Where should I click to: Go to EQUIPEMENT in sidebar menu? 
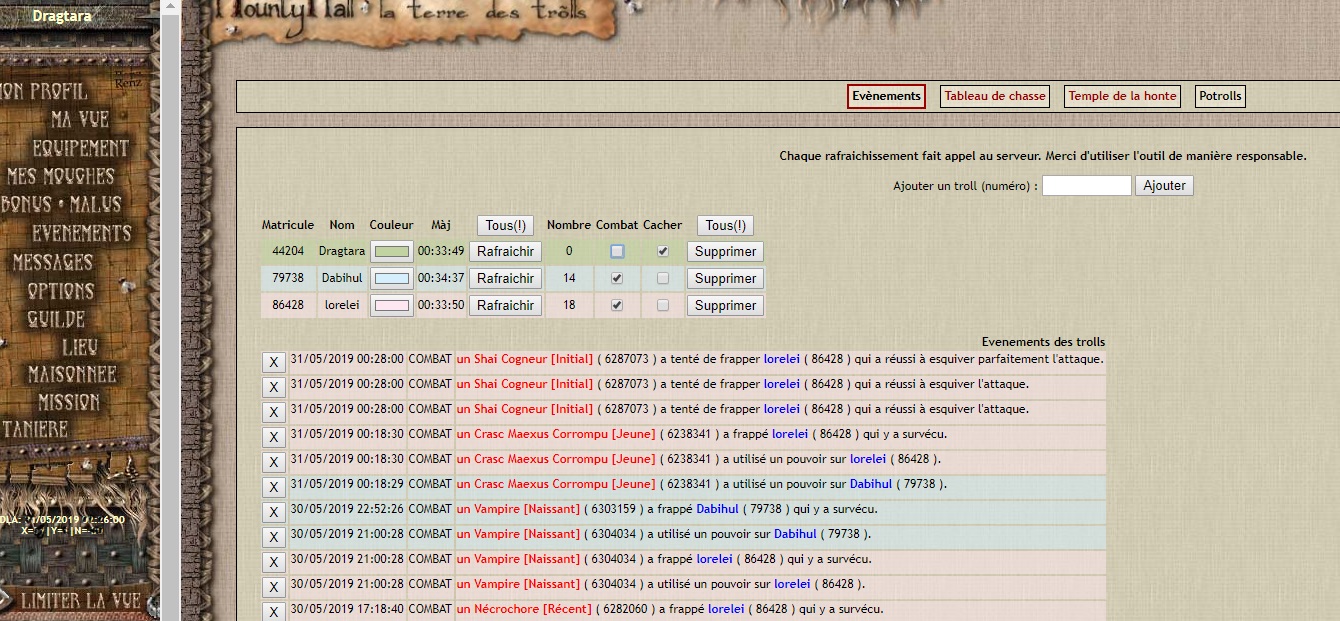click(80, 148)
